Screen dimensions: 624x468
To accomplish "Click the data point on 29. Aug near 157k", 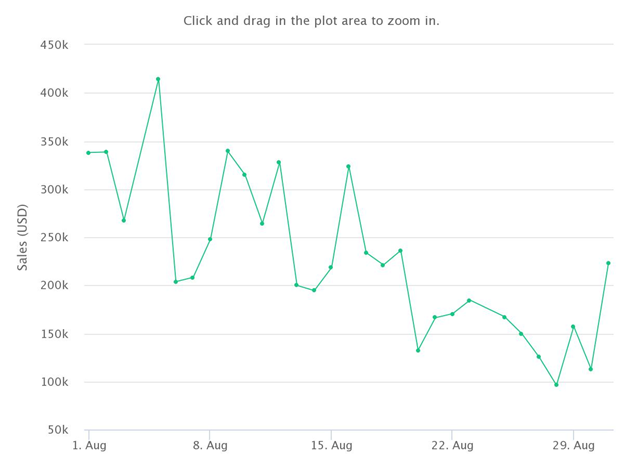I will point(573,327).
